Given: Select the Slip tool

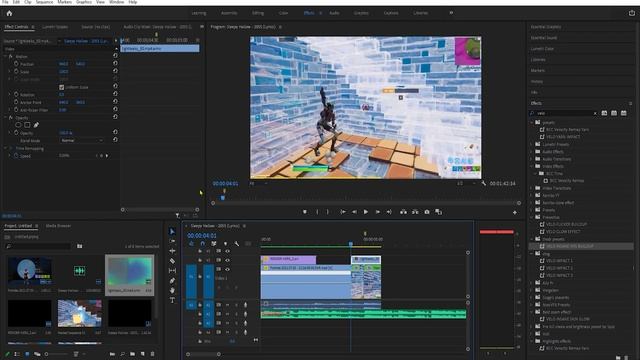Looking at the screenshot, I should (x=172, y=271).
